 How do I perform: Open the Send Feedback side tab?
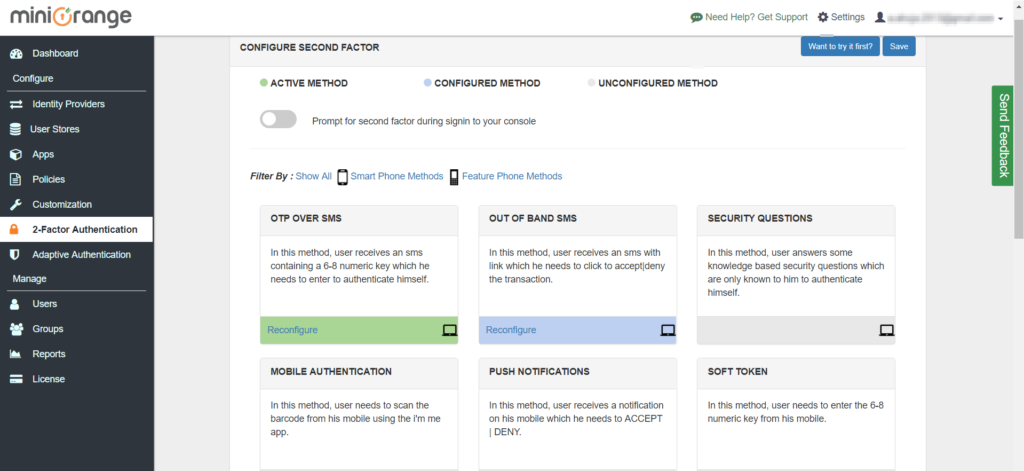pos(1001,135)
